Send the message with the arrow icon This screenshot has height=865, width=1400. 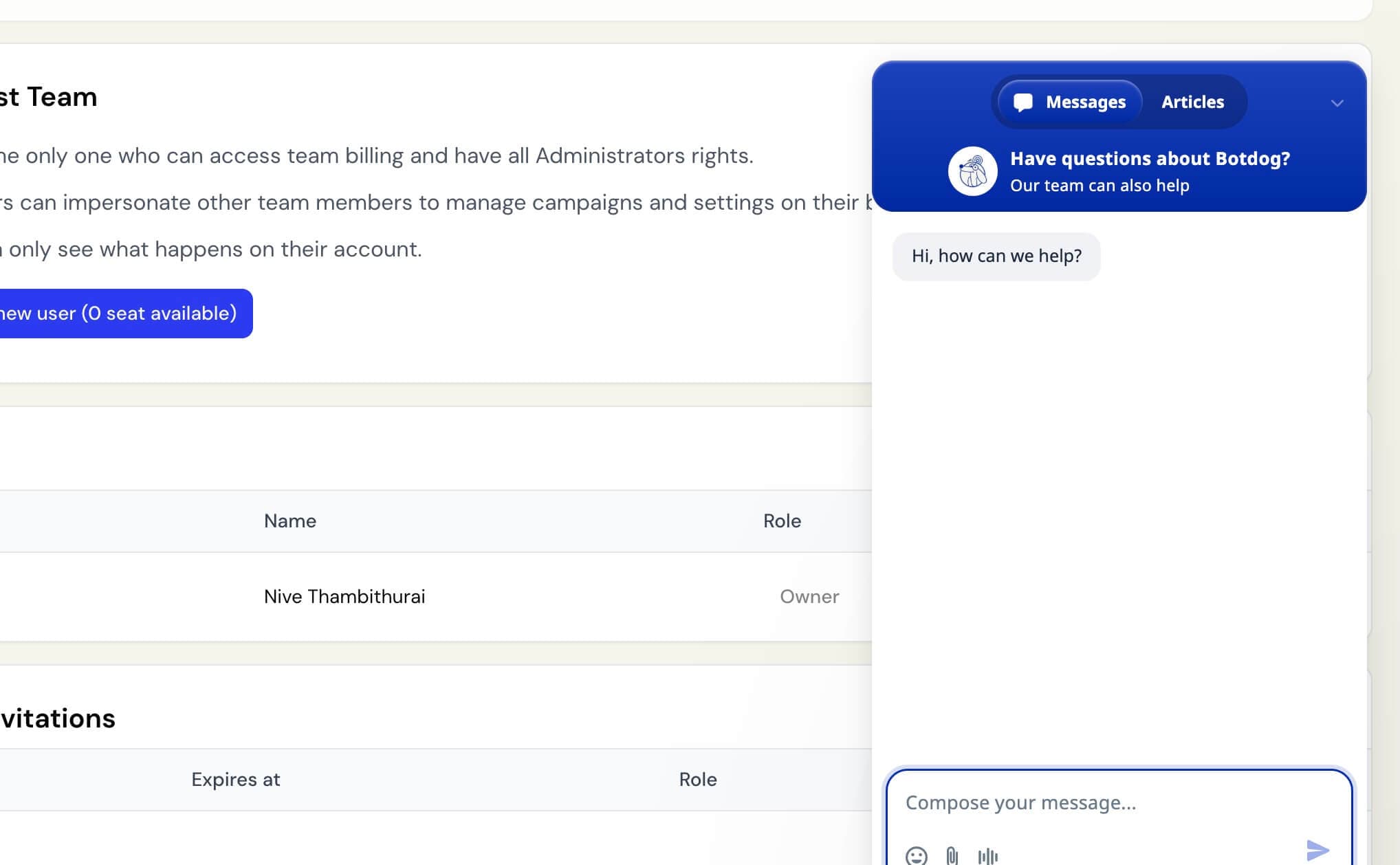click(1317, 851)
